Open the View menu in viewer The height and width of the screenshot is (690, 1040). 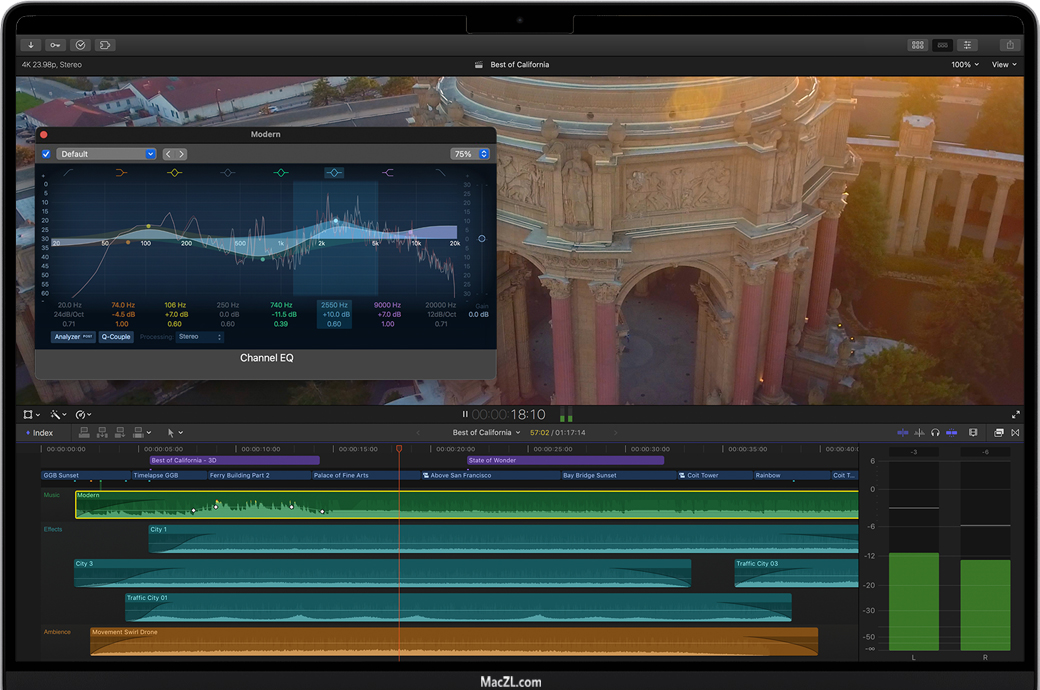(1004, 65)
